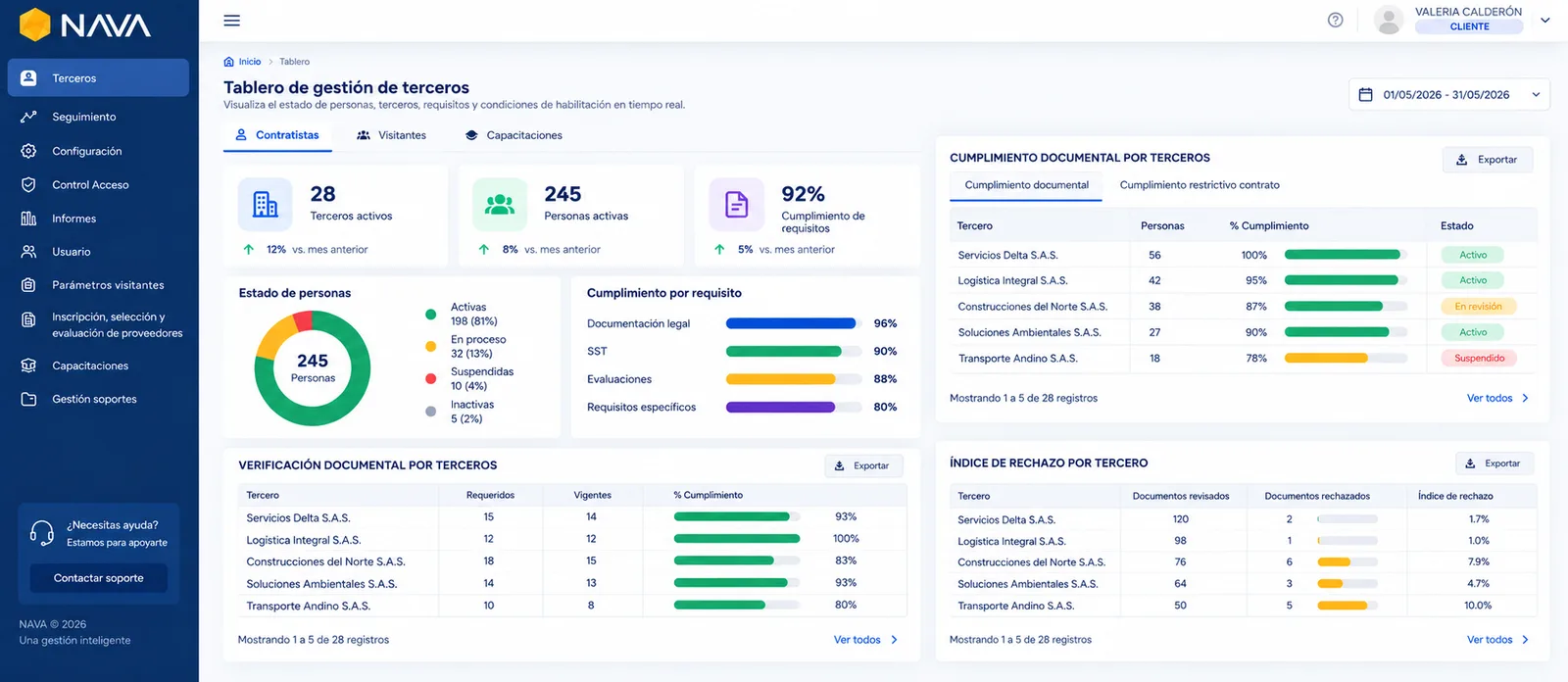Click Transporte Andino S.A.S. in Índice de rechazo table
The height and width of the screenshot is (682, 1568).
[x=1015, y=607]
